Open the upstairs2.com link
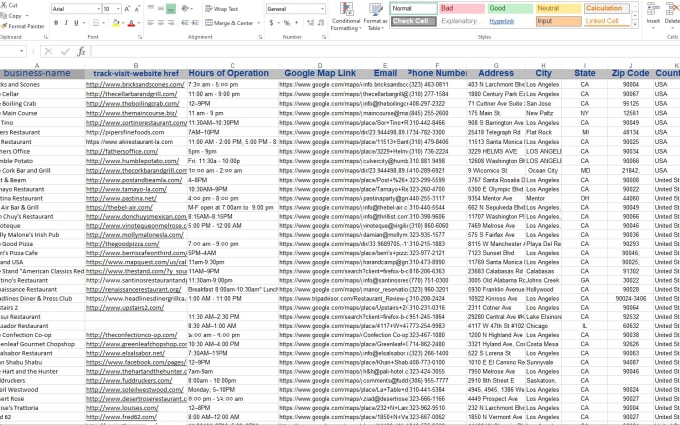The height and width of the screenshot is (425, 680). click(125, 308)
